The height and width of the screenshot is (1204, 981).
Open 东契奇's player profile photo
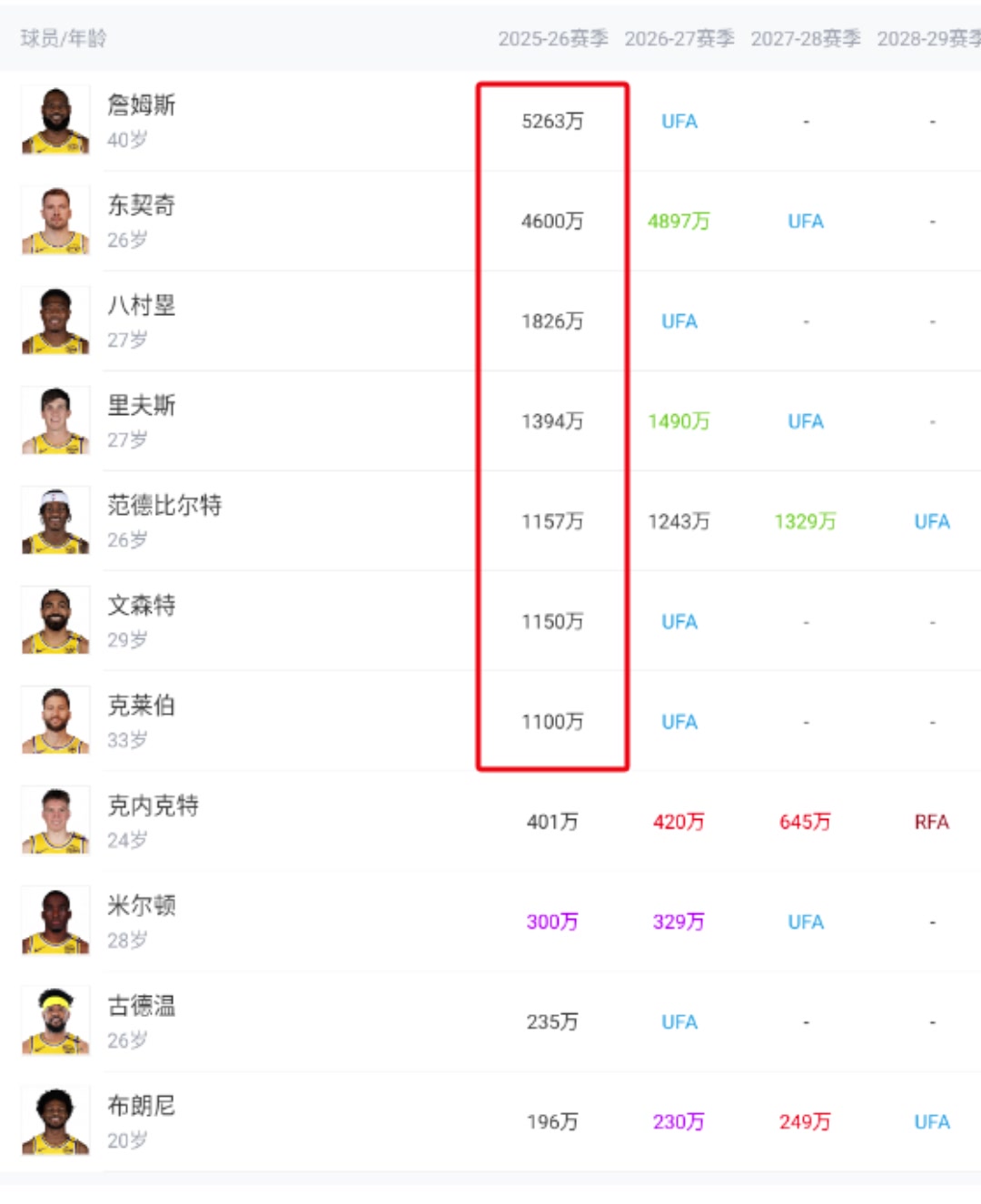coord(54,221)
